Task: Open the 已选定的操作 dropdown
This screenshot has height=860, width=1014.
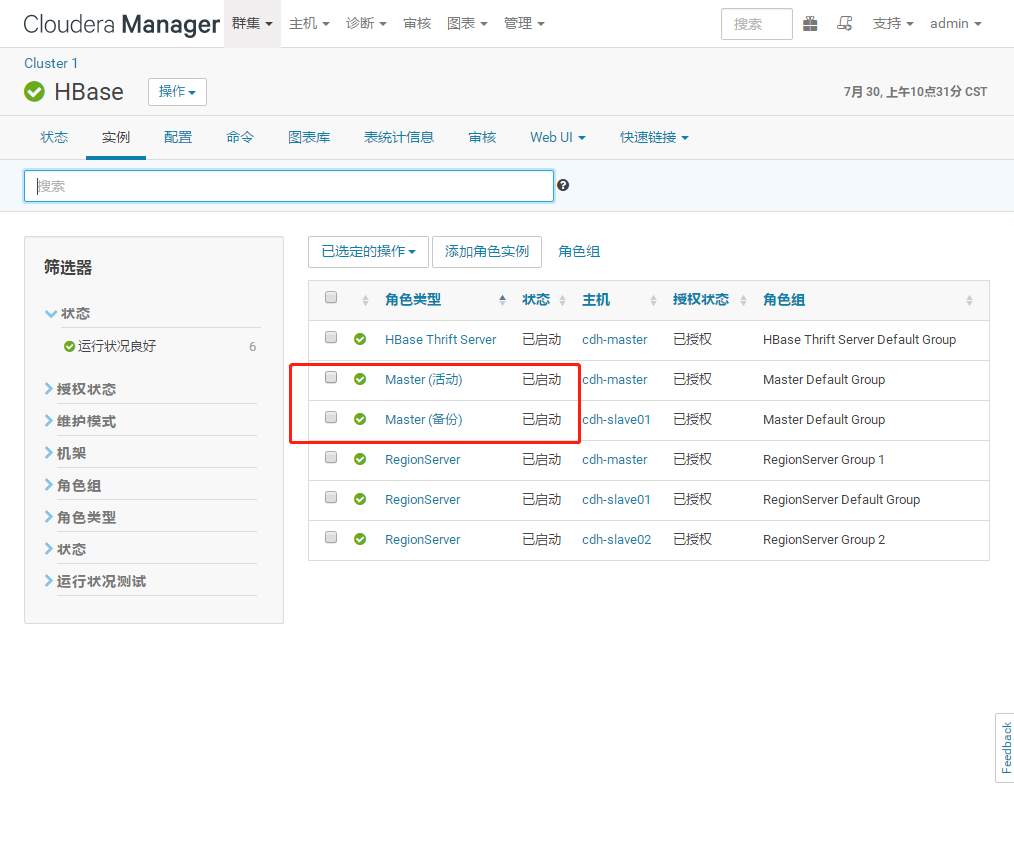Action: [368, 252]
